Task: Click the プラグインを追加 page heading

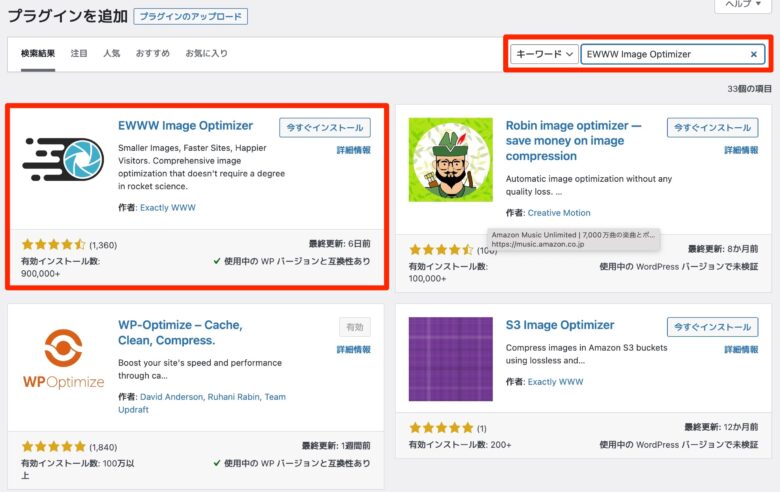Action: [68, 16]
